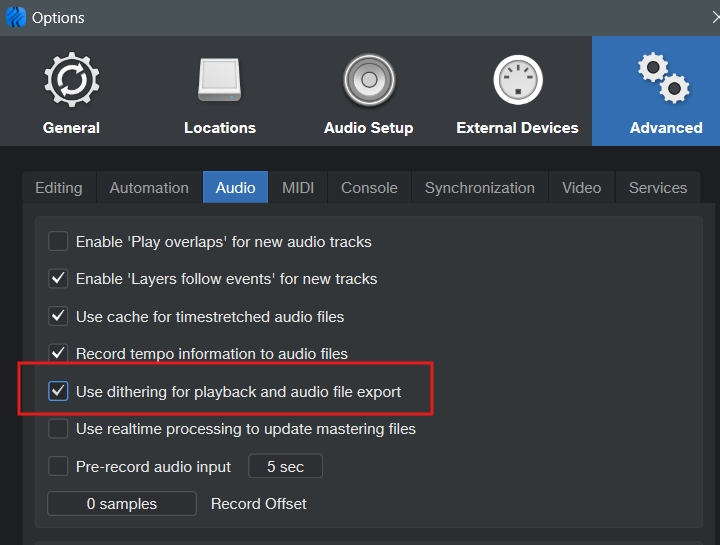Disable 'Layers follow events' for new tracks
Image resolution: width=720 pixels, height=545 pixels.
(58, 278)
